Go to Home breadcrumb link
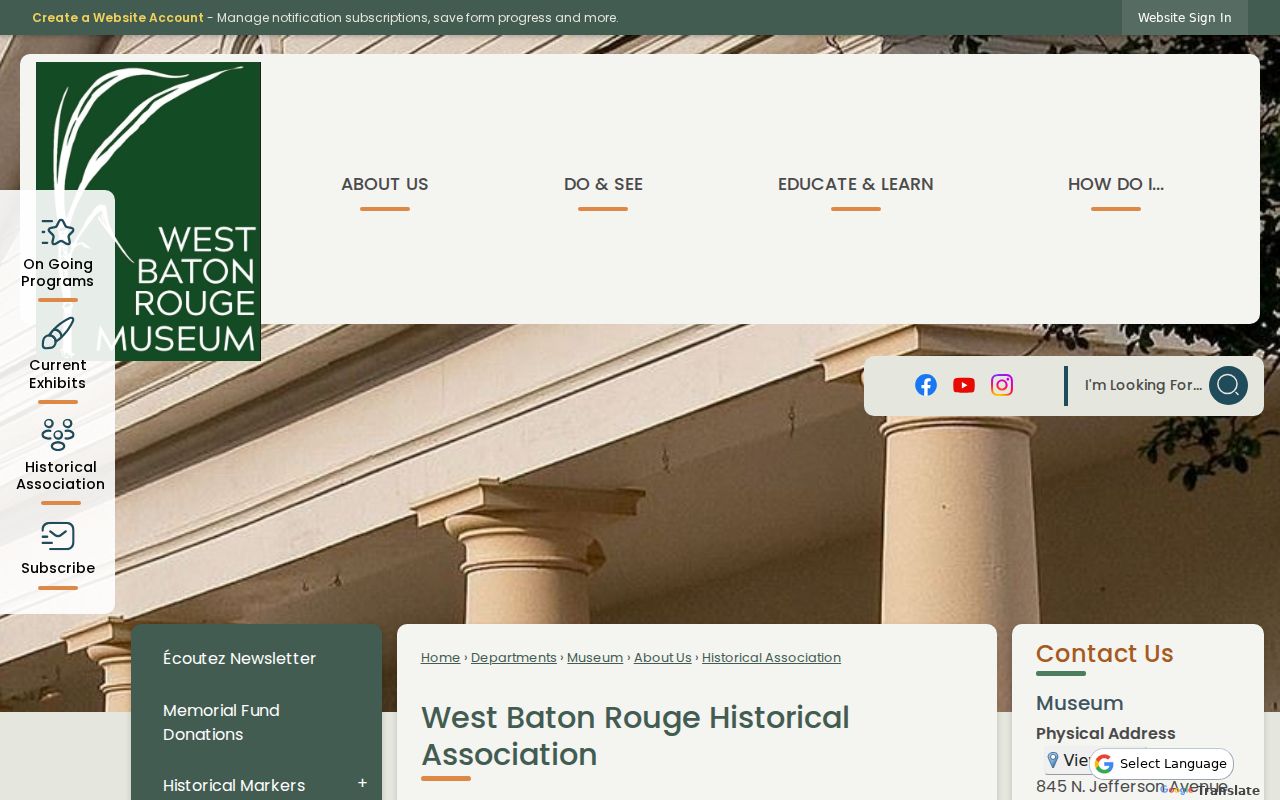 tap(441, 657)
